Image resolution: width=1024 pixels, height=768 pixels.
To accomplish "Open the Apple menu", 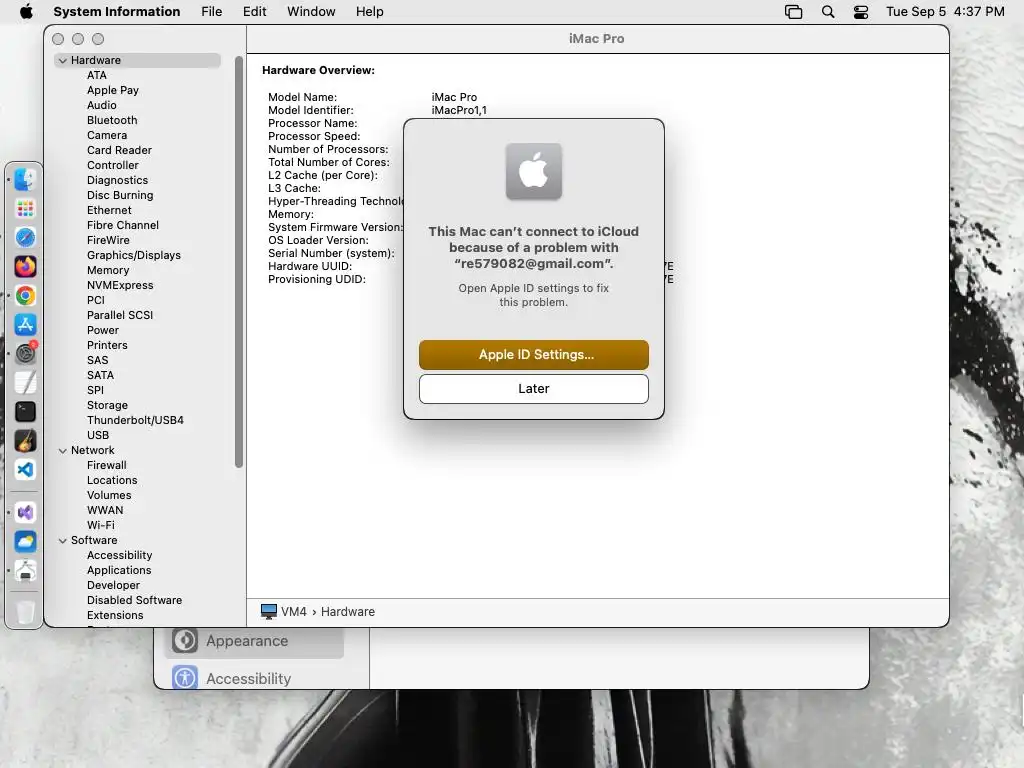I will click(x=26, y=12).
